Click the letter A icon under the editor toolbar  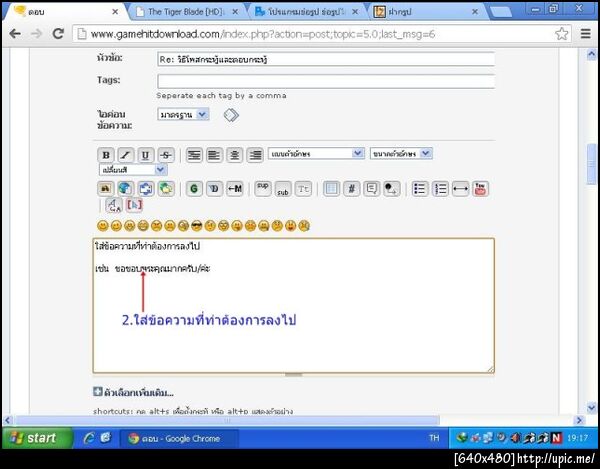coord(114,205)
